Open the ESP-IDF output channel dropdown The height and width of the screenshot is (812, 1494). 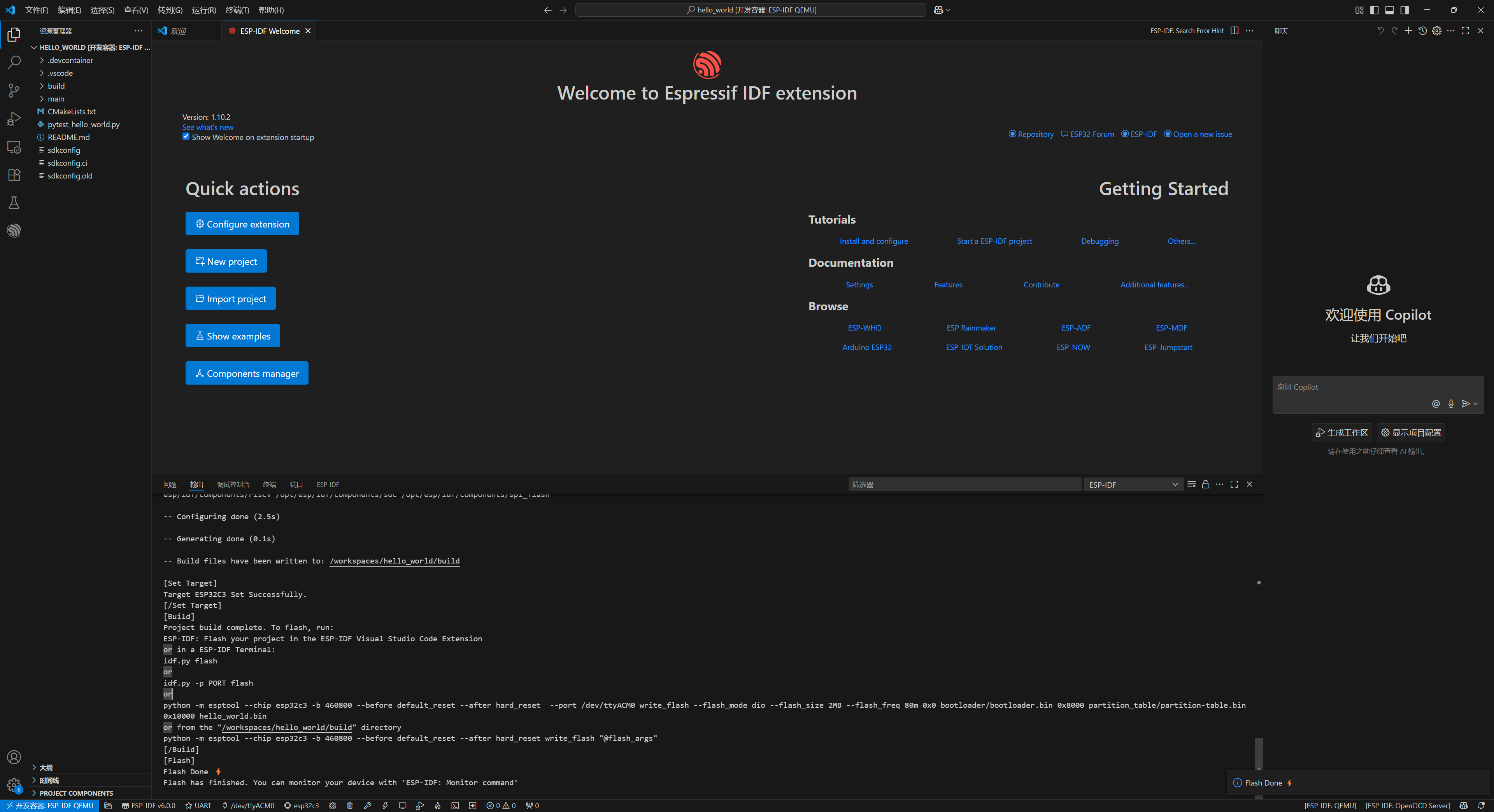point(1133,485)
